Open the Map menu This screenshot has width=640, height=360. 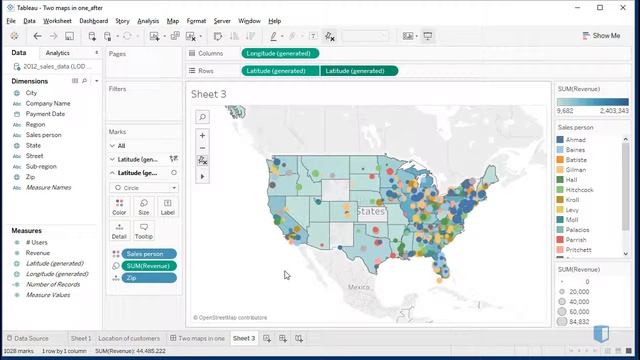173,21
